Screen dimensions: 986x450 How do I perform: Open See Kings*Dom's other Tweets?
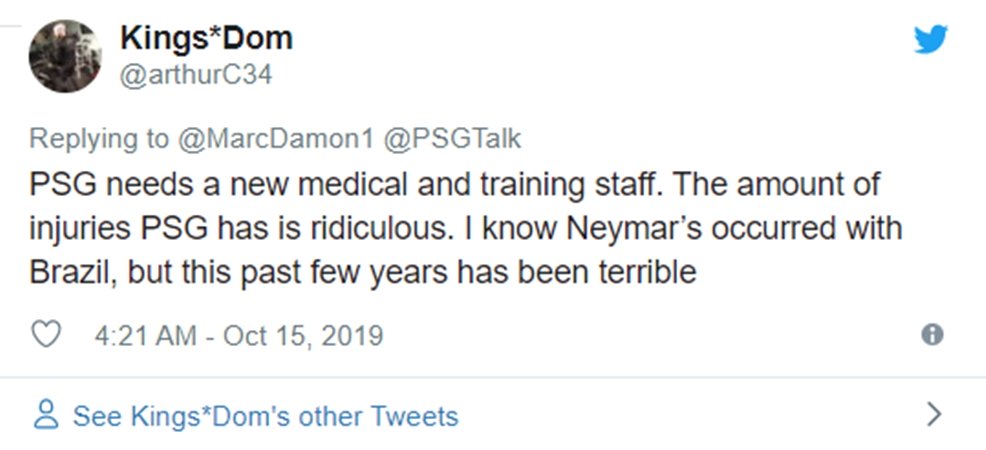tap(265, 415)
